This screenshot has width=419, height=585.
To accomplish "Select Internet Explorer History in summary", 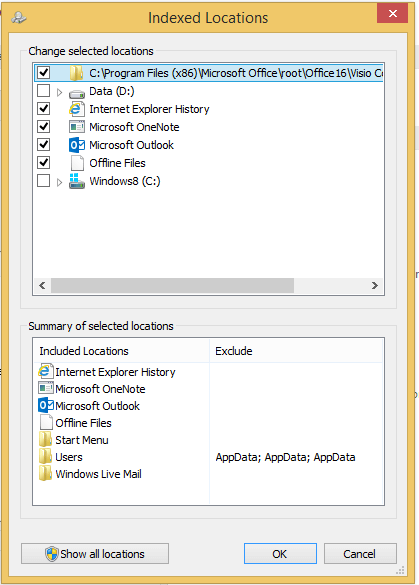I will coord(115,372).
